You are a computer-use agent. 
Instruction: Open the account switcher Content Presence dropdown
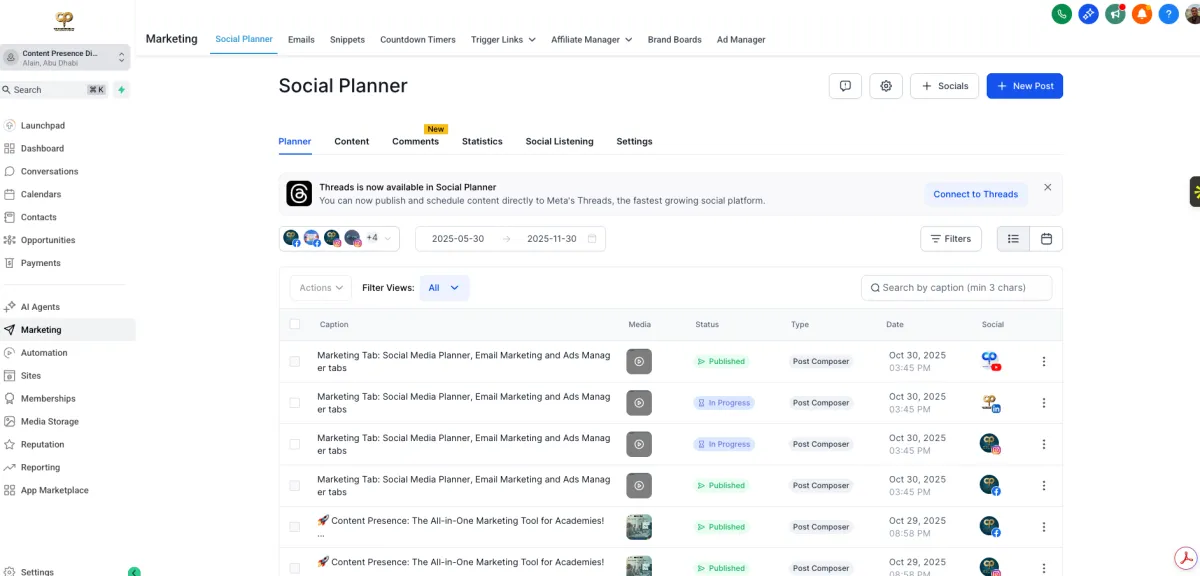[66, 57]
